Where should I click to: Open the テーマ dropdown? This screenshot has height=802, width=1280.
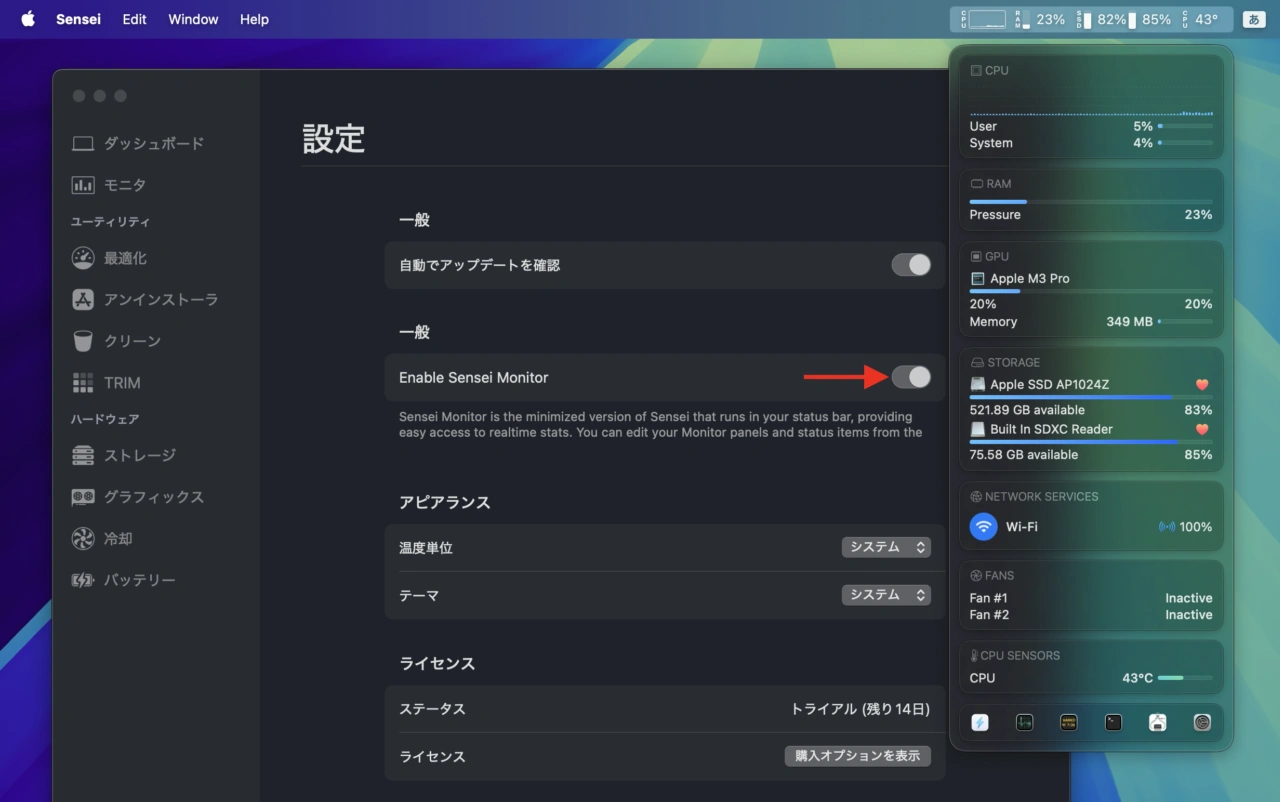(886, 595)
